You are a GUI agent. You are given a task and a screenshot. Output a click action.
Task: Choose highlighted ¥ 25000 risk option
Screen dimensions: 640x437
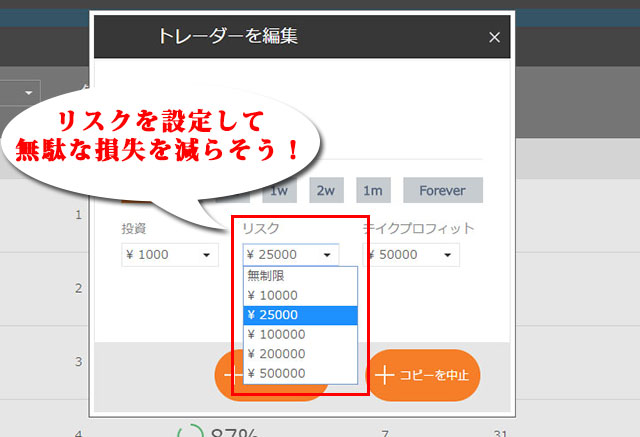tap(300, 315)
